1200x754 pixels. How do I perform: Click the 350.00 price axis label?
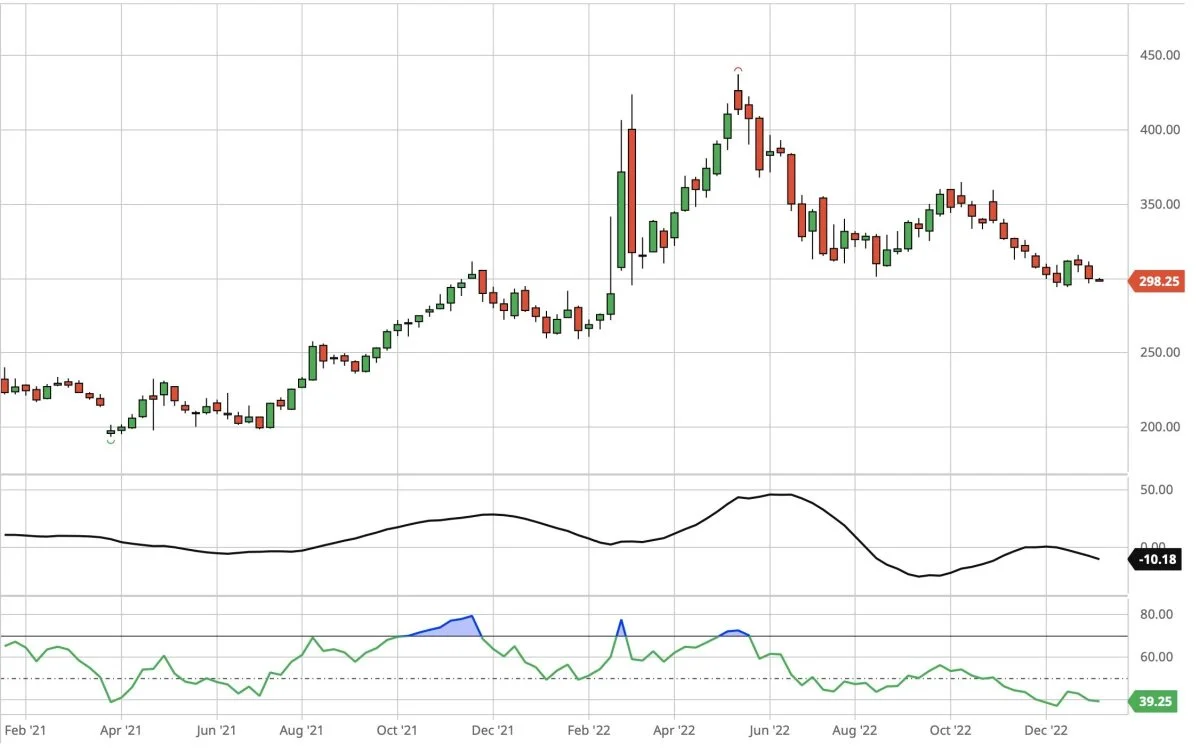(x=1159, y=204)
